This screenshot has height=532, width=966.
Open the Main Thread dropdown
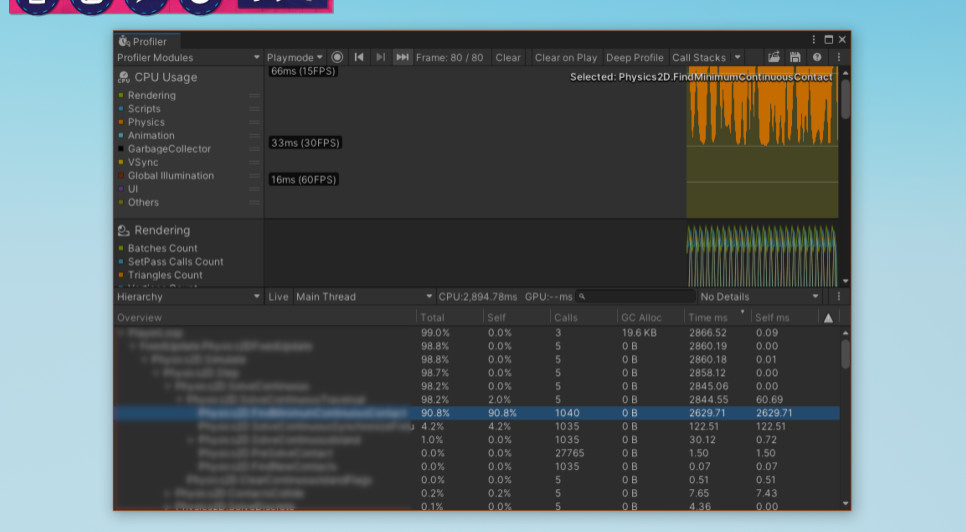tap(364, 297)
